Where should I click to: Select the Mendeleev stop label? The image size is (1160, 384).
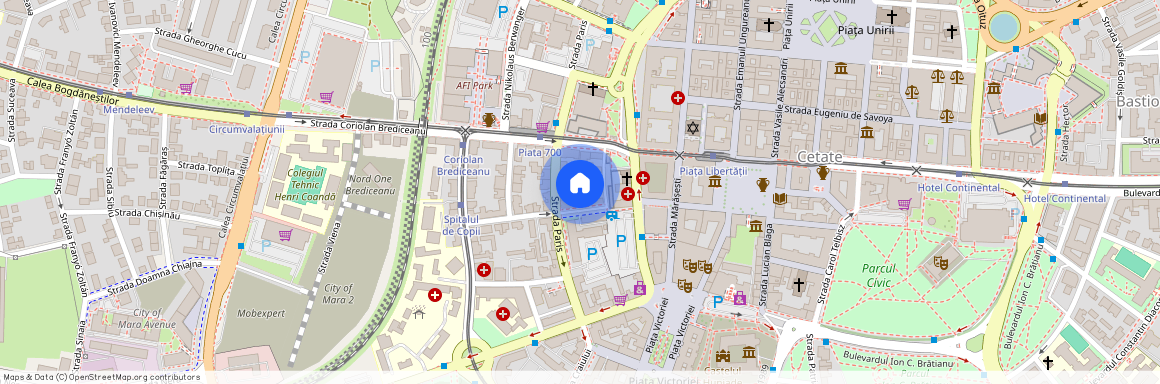pos(129,109)
